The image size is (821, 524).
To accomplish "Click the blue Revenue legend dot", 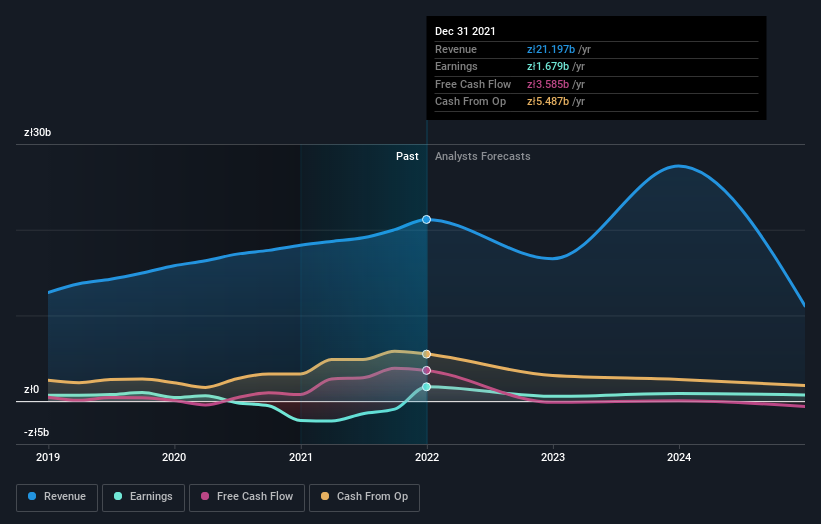I will click(x=32, y=496).
